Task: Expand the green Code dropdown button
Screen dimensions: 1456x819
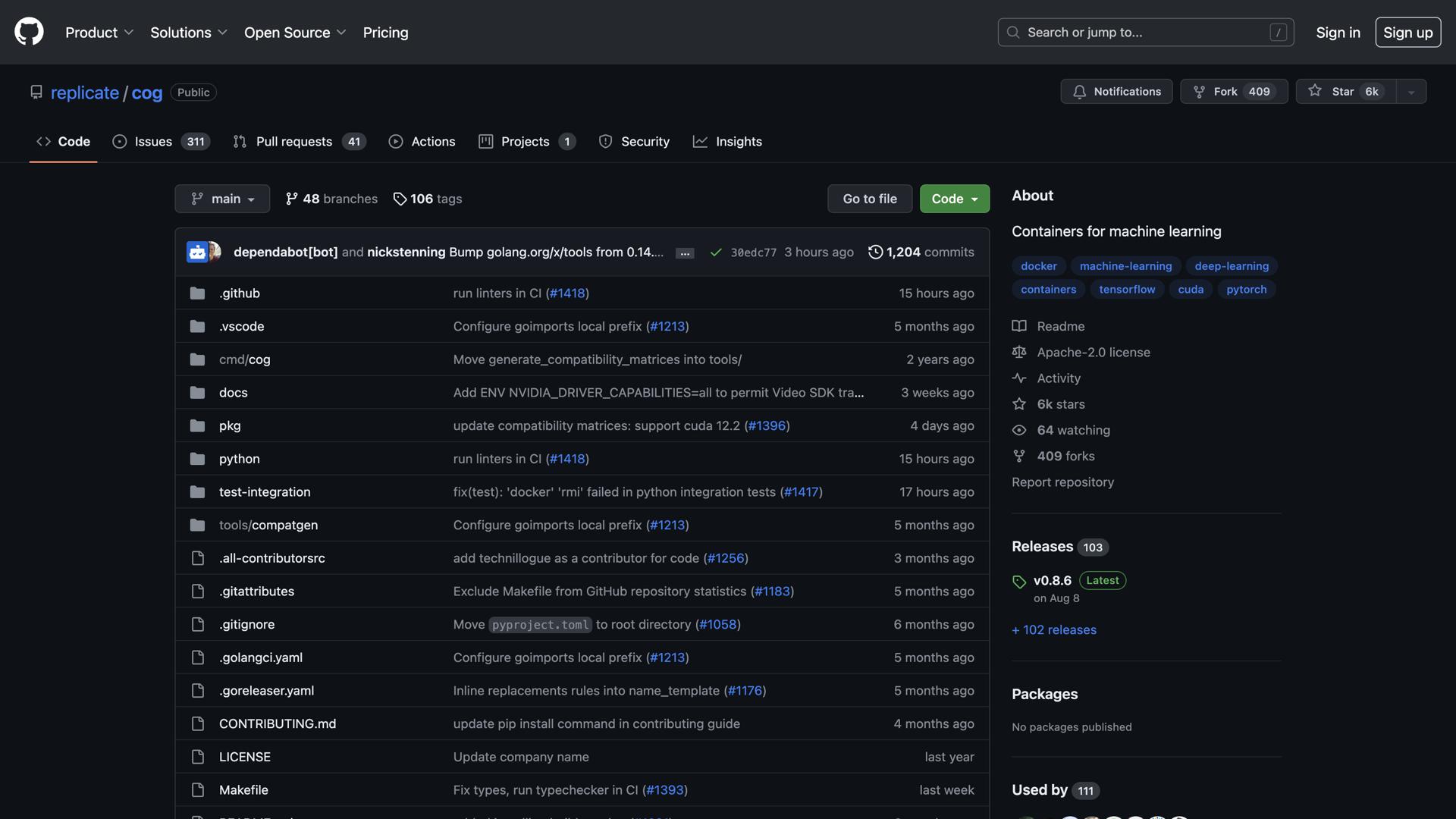Action: click(x=954, y=199)
